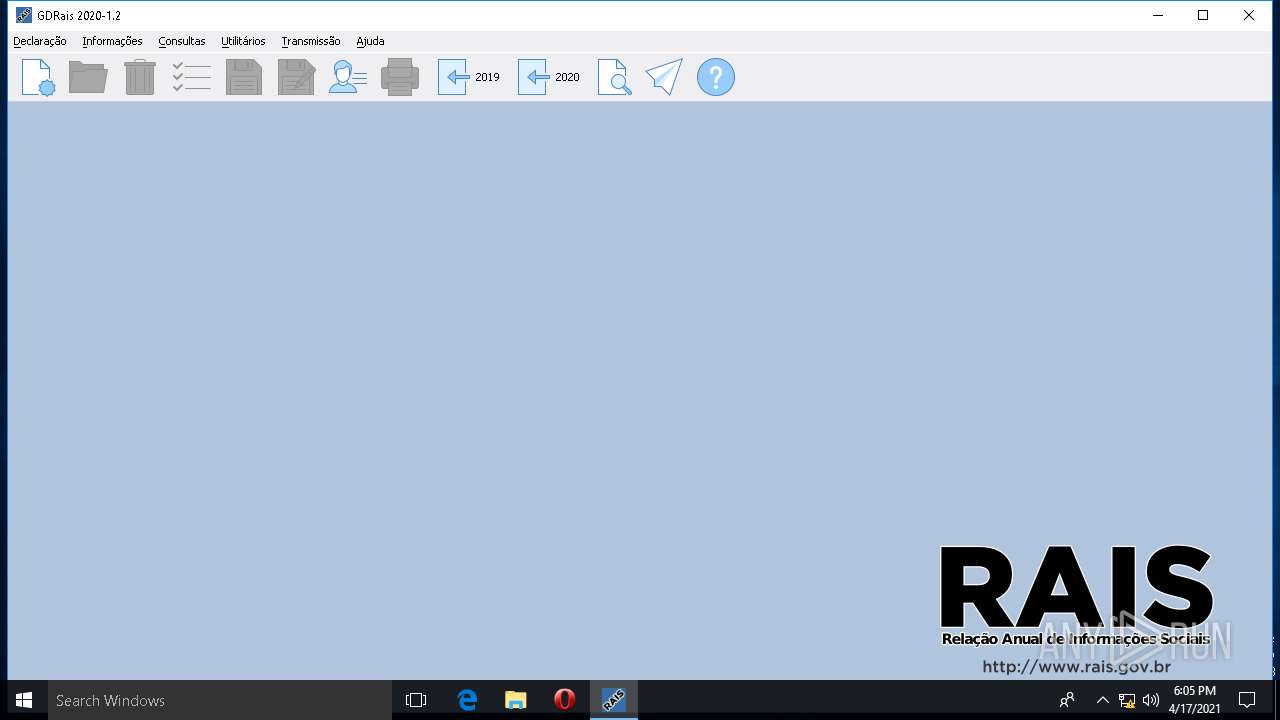Open the Informações menu
Screen dimensions: 1280x720
tap(112, 41)
